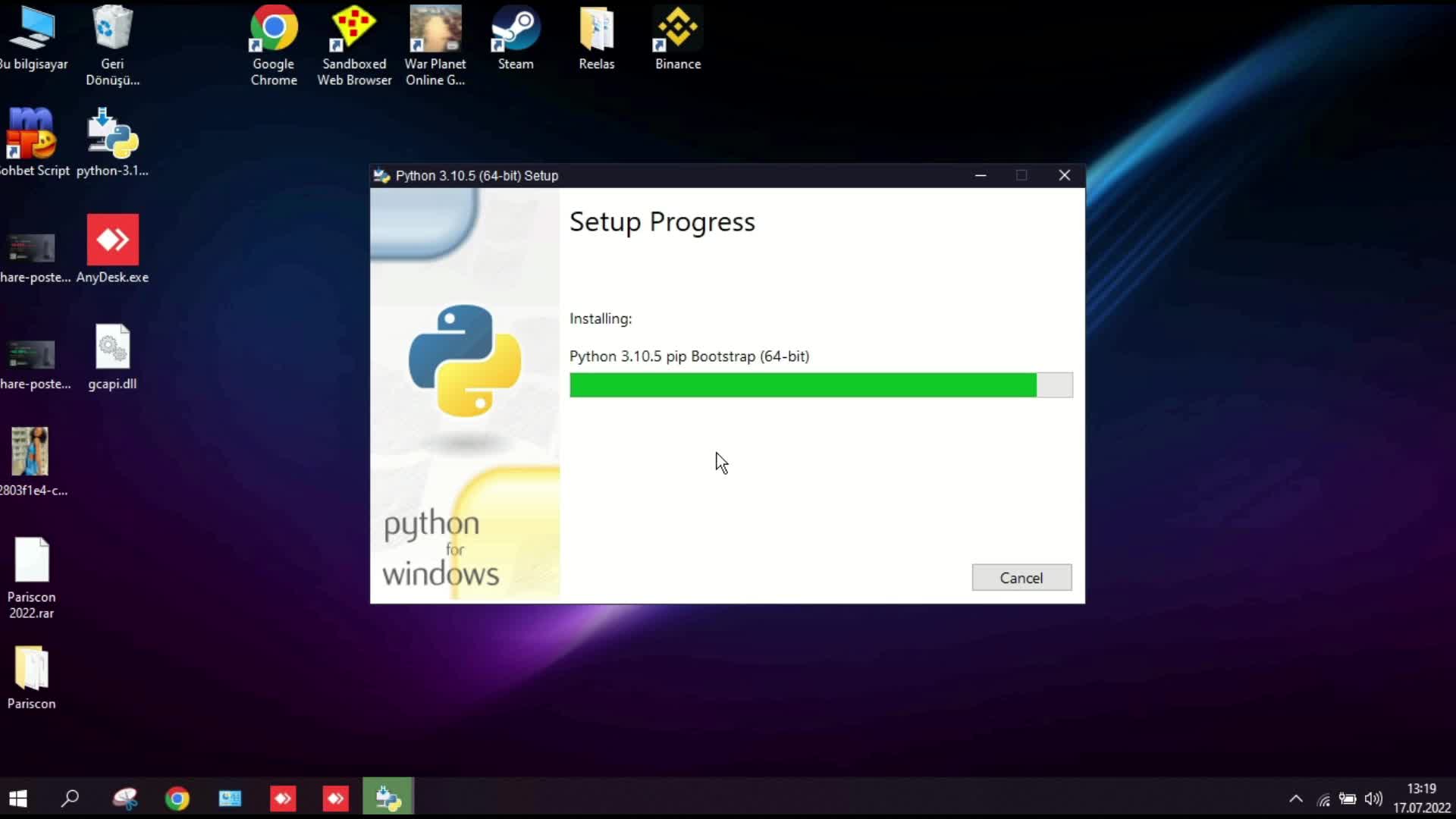Viewport: 1456px width, 819px height.
Task: Click the Python installer taskbar button
Action: point(388,798)
